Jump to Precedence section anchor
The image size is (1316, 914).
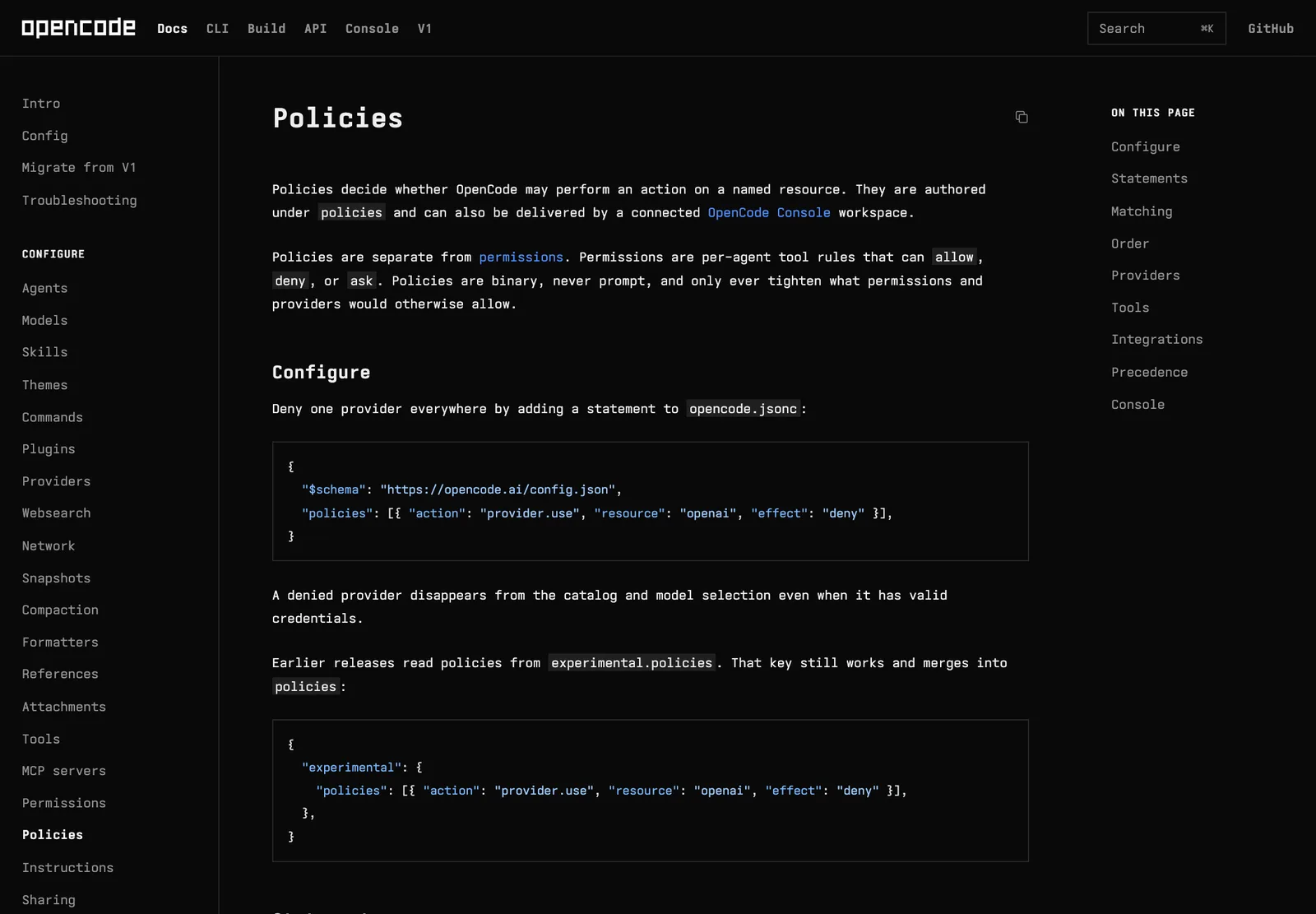pos(1150,372)
